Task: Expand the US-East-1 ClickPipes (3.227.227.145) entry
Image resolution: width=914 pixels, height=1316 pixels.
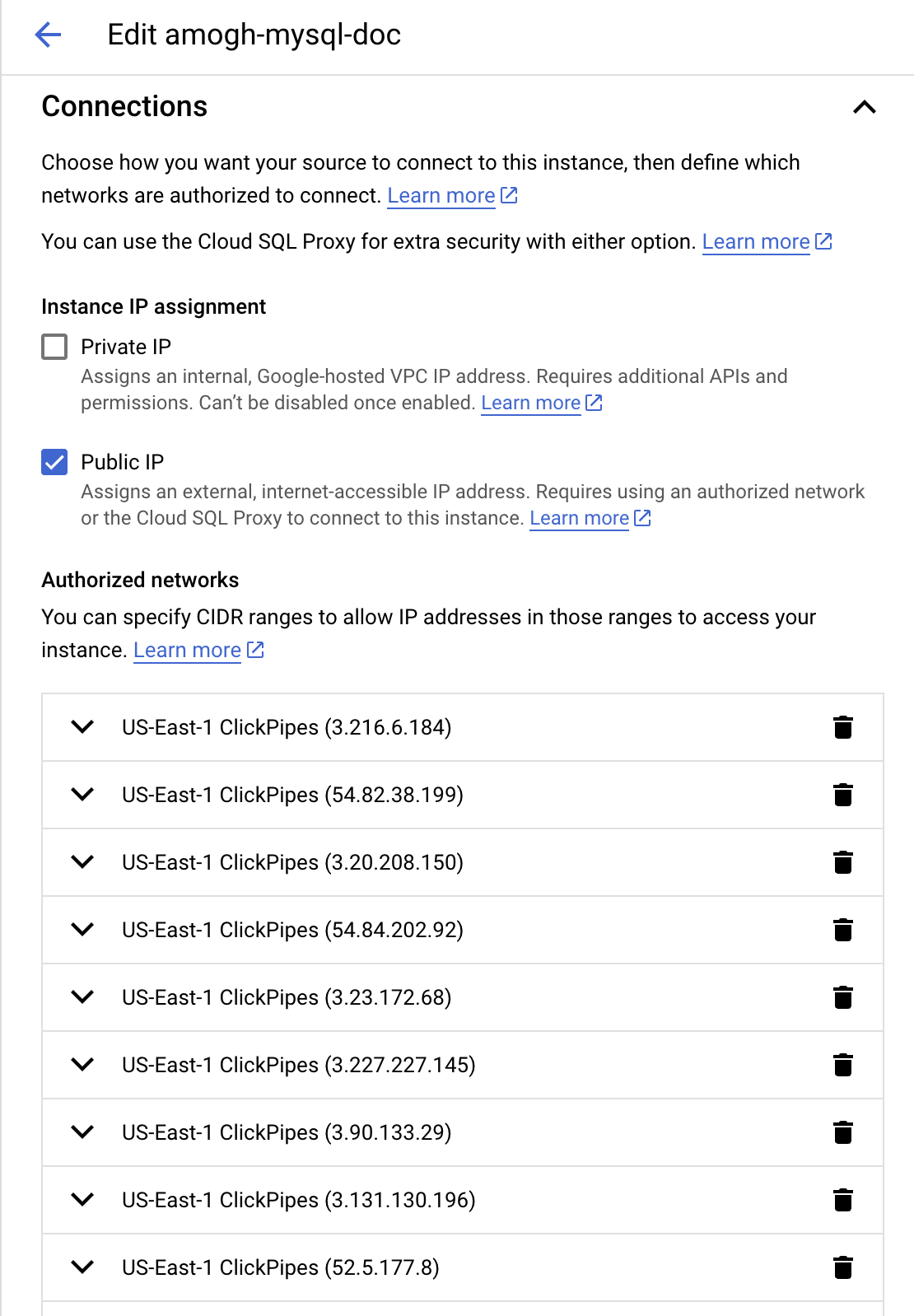Action: 82,1065
